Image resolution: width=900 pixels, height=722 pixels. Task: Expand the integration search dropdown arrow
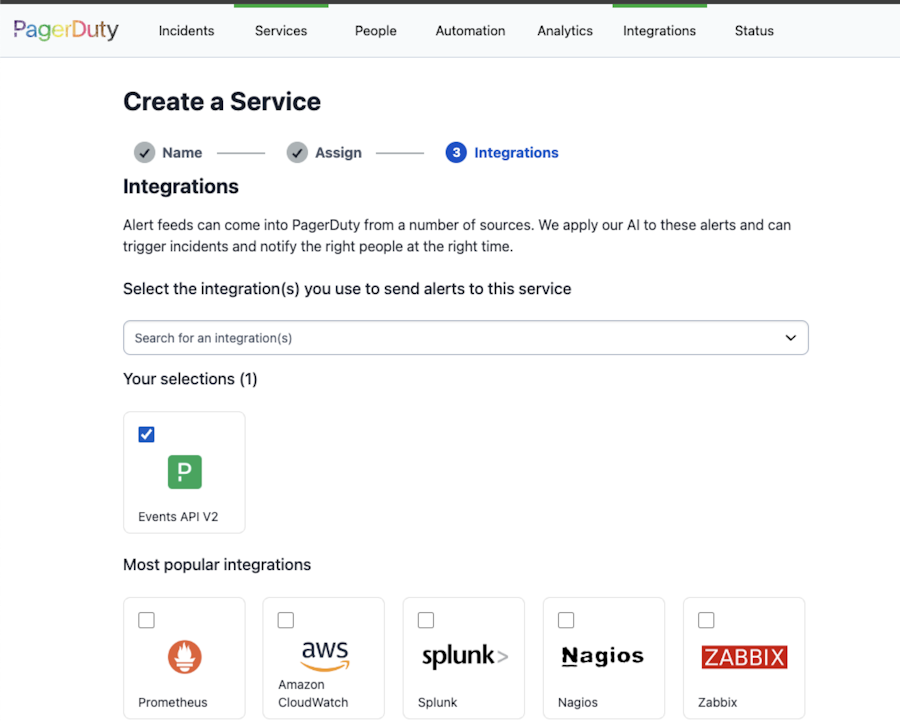[790, 337]
